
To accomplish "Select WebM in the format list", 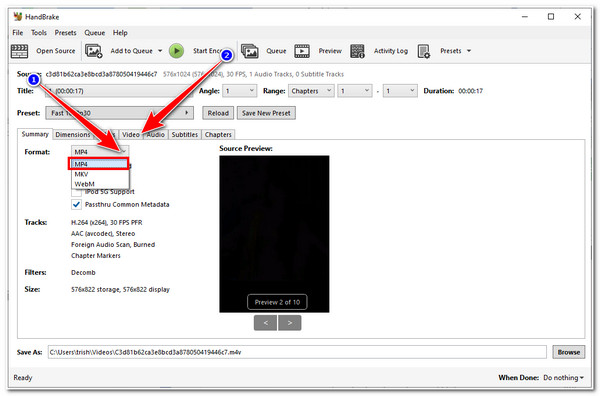I will [x=100, y=184].
